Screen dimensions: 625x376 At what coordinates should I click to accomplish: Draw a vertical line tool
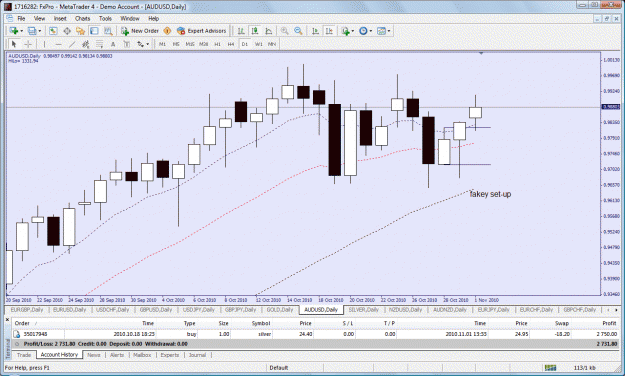[44, 44]
